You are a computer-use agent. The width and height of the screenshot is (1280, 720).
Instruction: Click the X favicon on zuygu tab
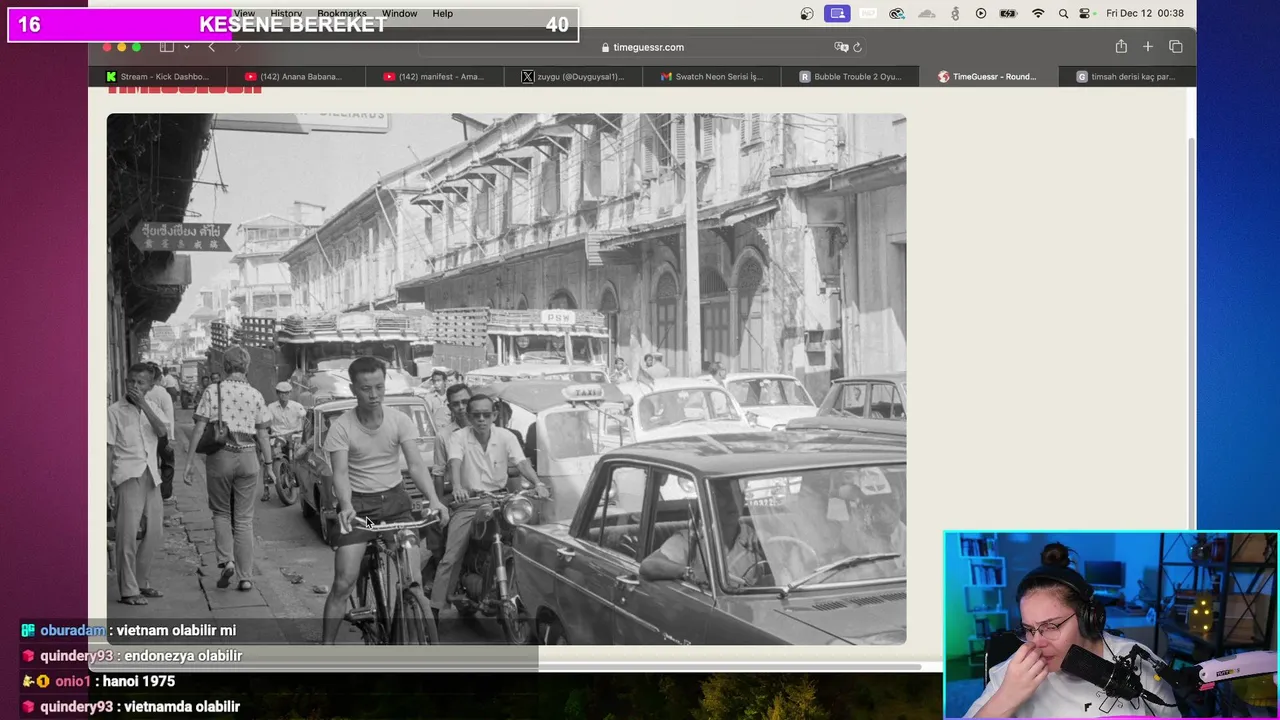click(x=527, y=76)
